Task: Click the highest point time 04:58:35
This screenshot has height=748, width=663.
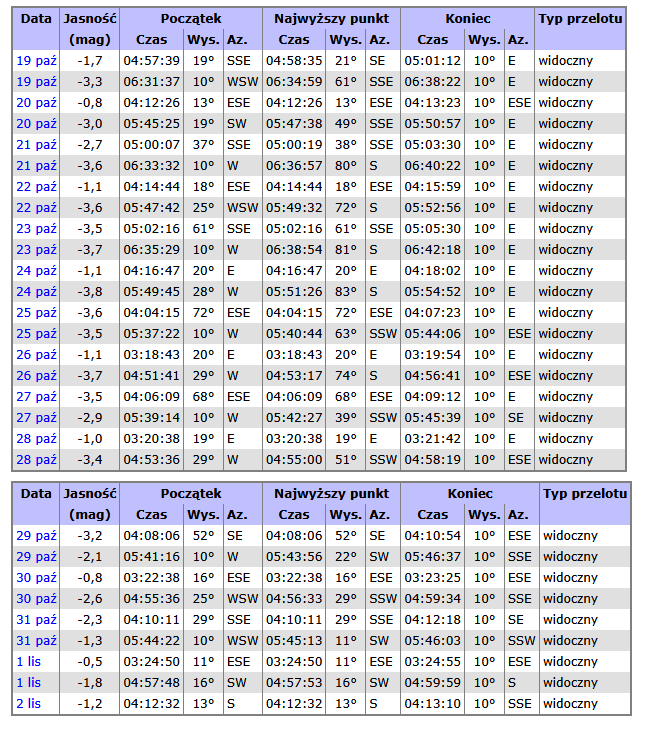Action: tap(294, 61)
